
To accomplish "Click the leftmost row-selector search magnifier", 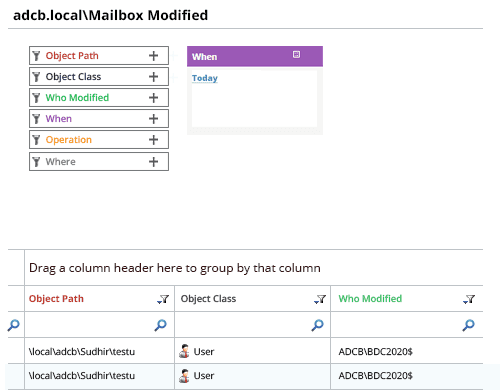I will (x=14, y=325).
